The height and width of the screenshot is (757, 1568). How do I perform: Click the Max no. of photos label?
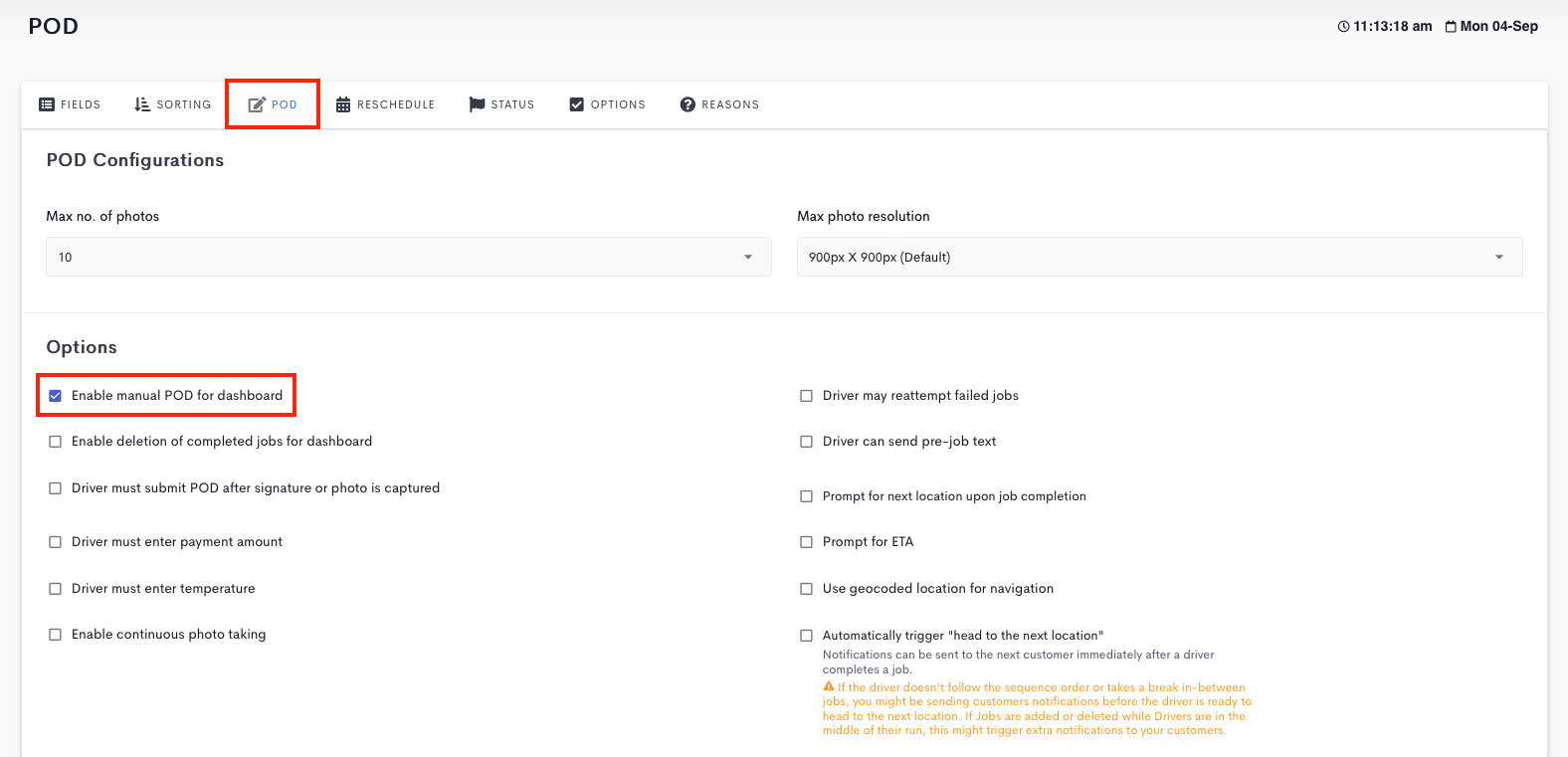[x=102, y=216]
